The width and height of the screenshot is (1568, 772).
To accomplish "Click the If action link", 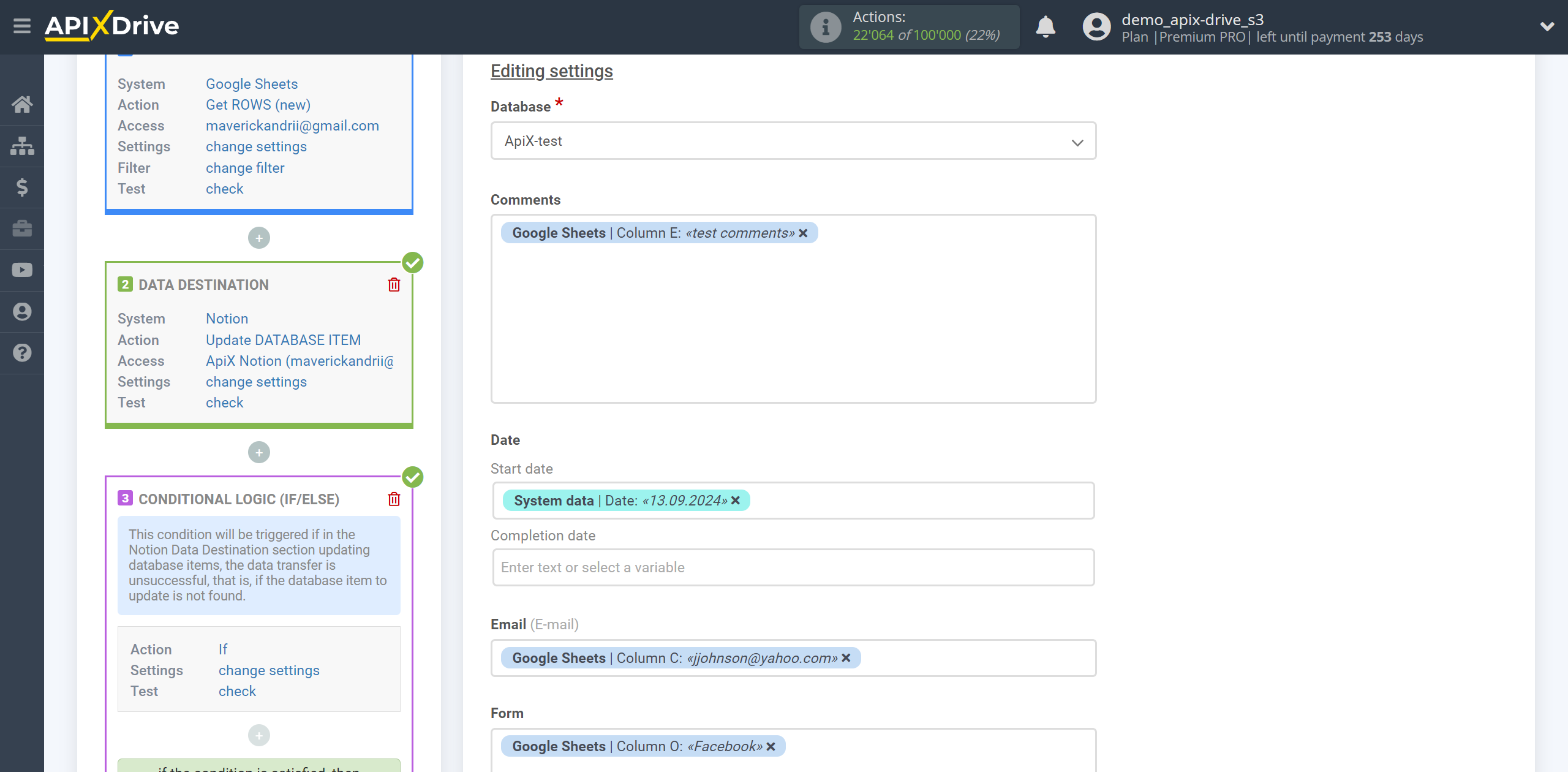I will pyautogui.click(x=223, y=649).
